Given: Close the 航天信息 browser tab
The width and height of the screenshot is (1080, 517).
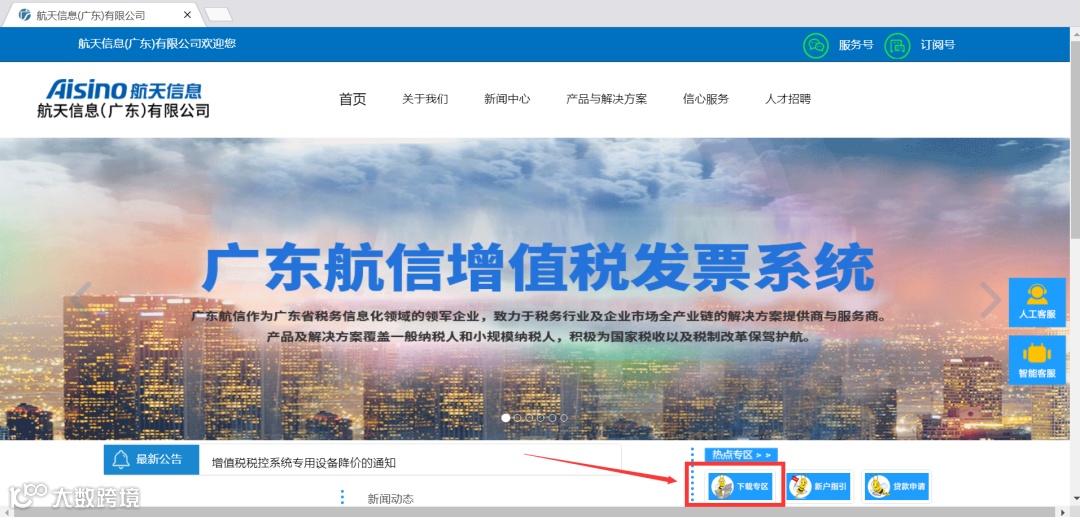Looking at the screenshot, I should [188, 14].
